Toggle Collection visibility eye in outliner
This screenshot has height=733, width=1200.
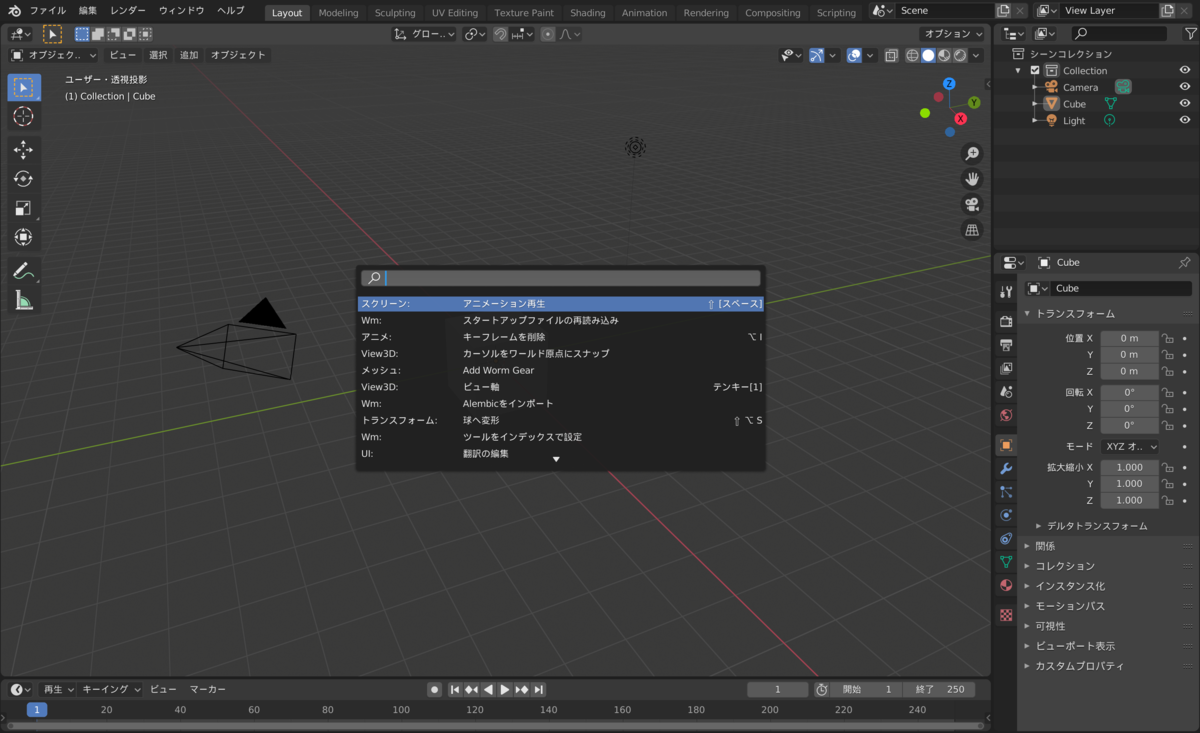(x=1185, y=70)
